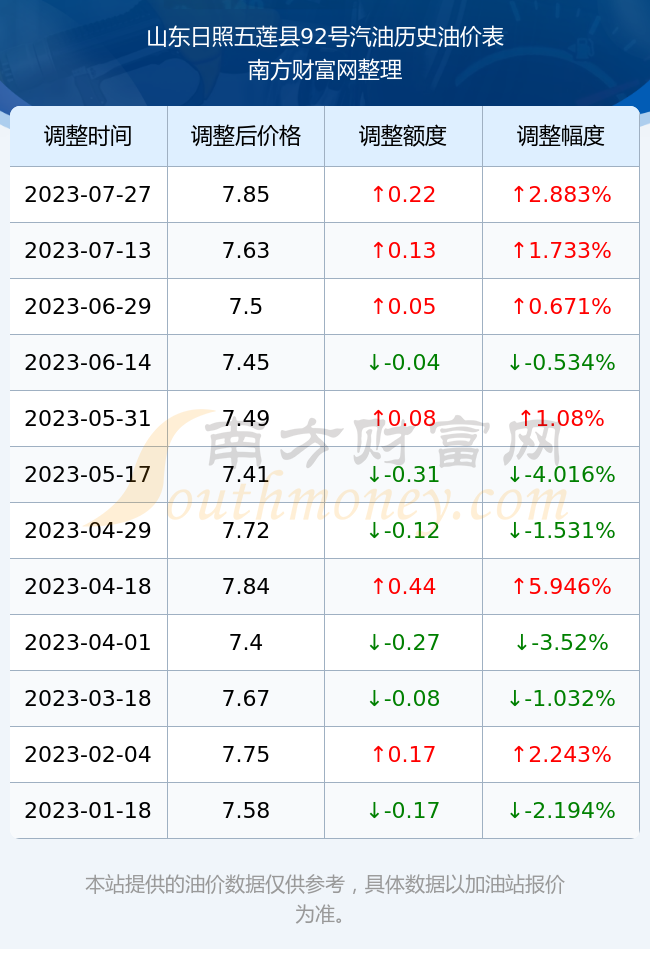Image resolution: width=650 pixels, height=980 pixels.
Task: Click the ↓-2.194% percentage cell
Action: tap(561, 811)
